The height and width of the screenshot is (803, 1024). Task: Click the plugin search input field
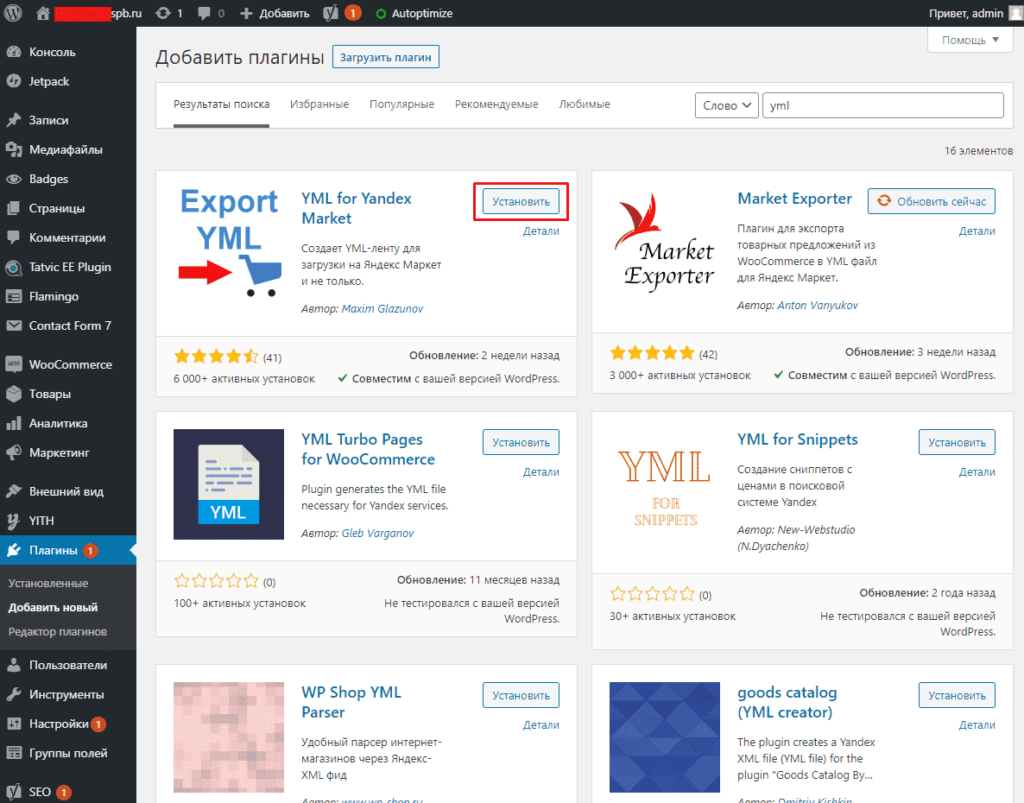[882, 105]
